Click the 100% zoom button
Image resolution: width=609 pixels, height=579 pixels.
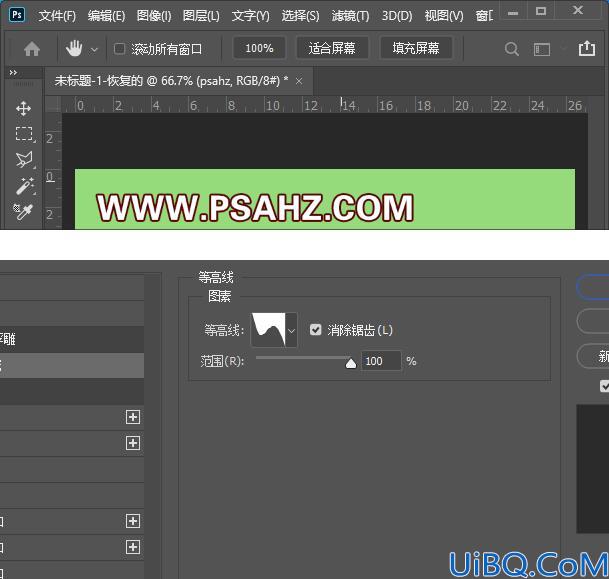(259, 48)
